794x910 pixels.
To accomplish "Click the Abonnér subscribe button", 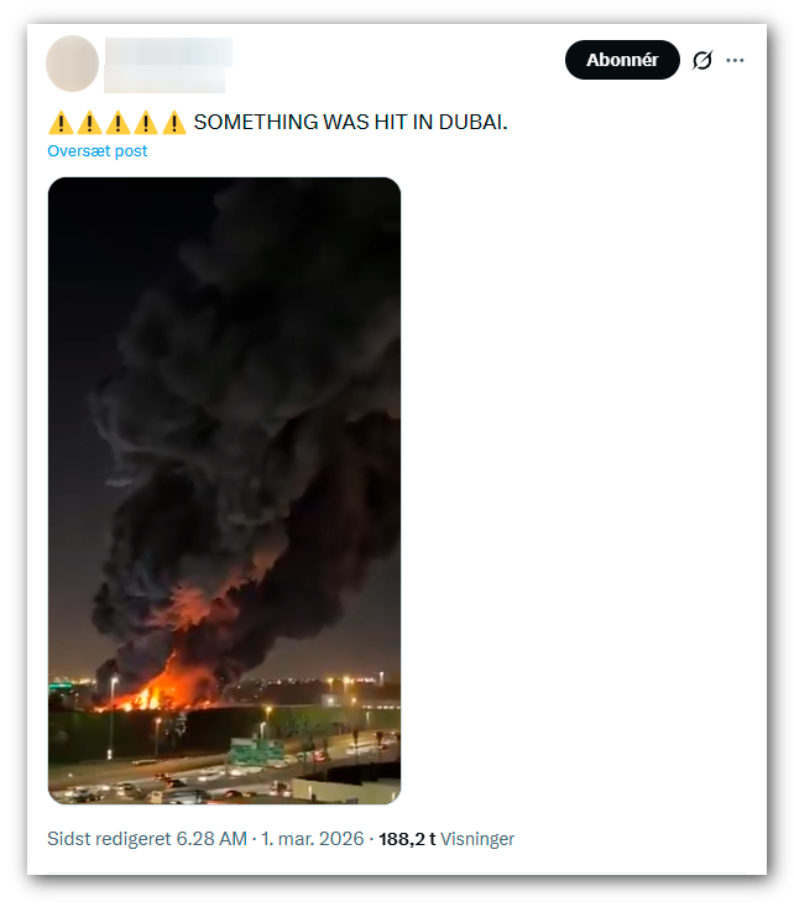I will (621, 60).
